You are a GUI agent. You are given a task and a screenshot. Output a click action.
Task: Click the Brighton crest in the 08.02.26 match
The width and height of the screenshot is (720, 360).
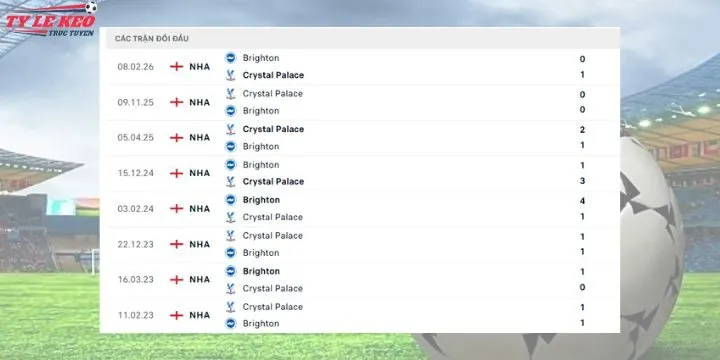tap(231, 58)
